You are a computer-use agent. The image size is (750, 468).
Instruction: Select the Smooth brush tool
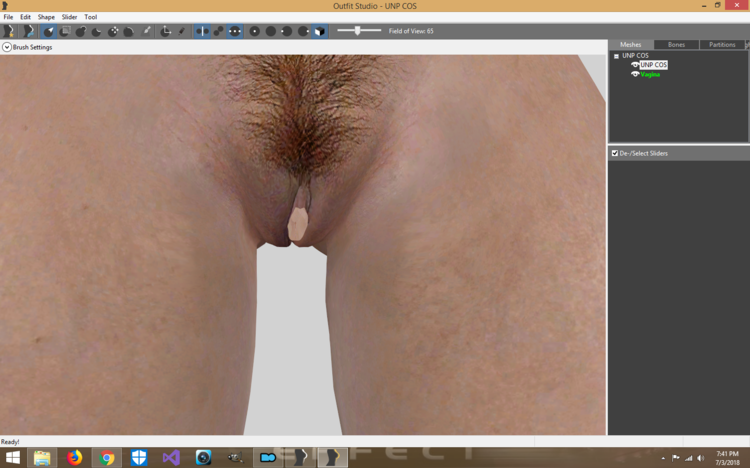(128, 32)
